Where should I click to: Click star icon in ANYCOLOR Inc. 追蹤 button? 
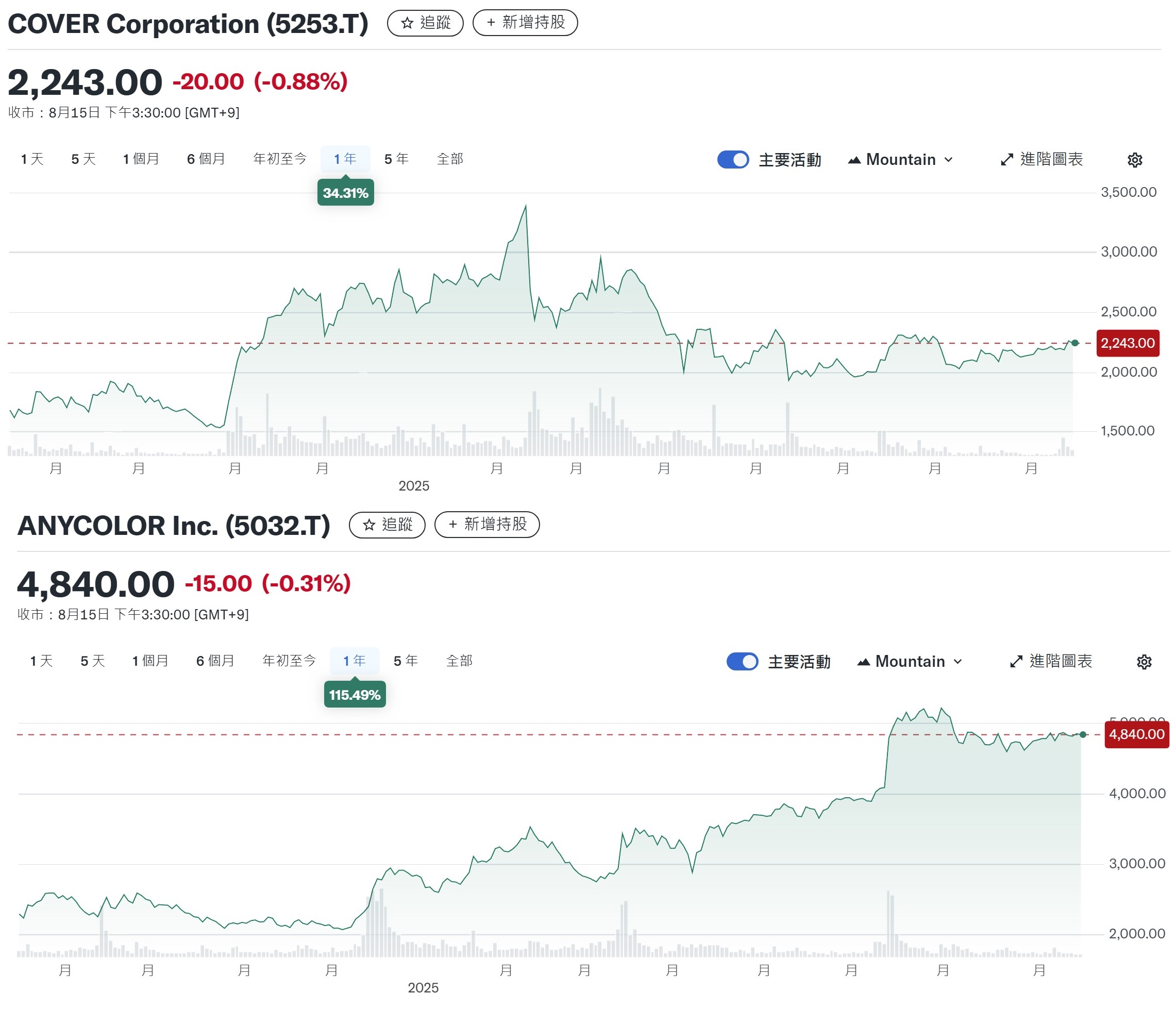369,525
